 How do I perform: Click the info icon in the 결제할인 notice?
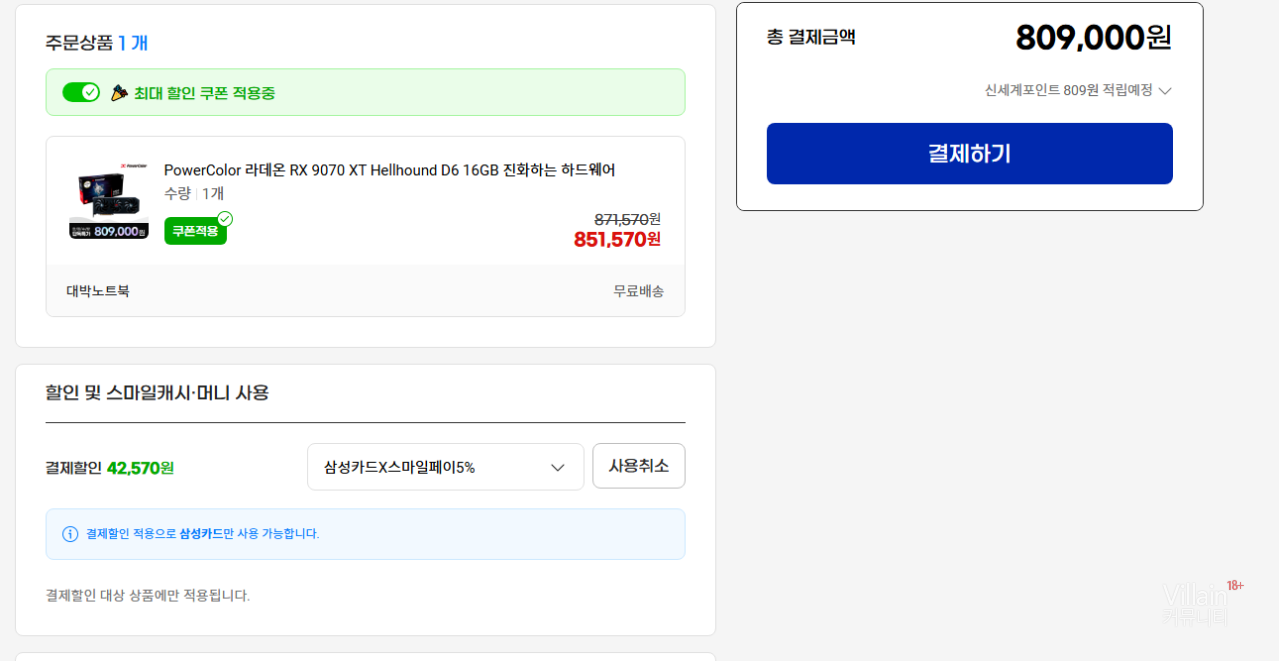(x=70, y=534)
